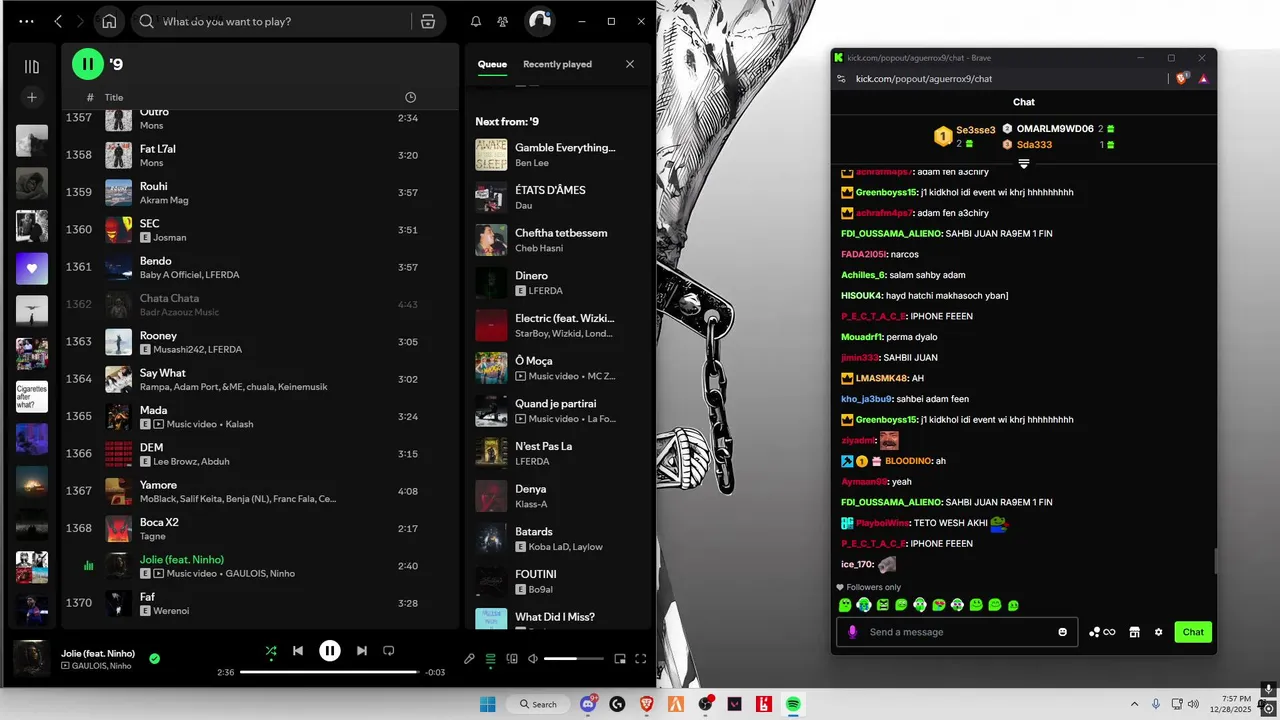Open Spotify notifications bell

click(476, 21)
